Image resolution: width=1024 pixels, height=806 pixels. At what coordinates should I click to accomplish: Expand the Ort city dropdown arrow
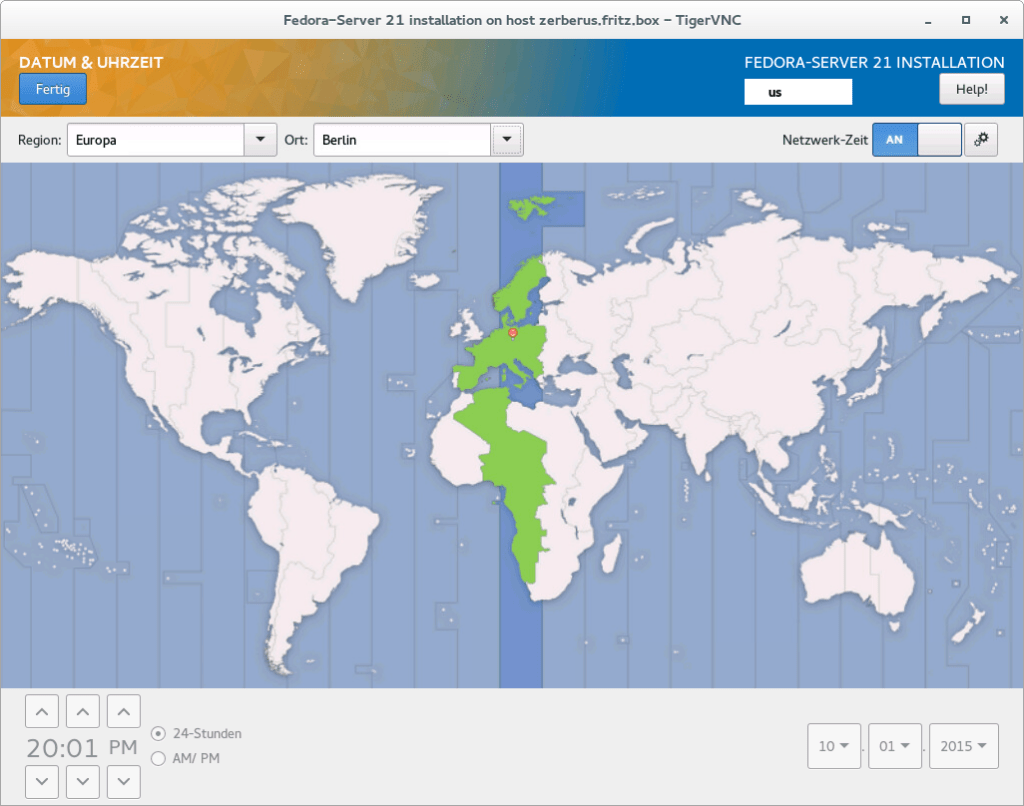(507, 140)
